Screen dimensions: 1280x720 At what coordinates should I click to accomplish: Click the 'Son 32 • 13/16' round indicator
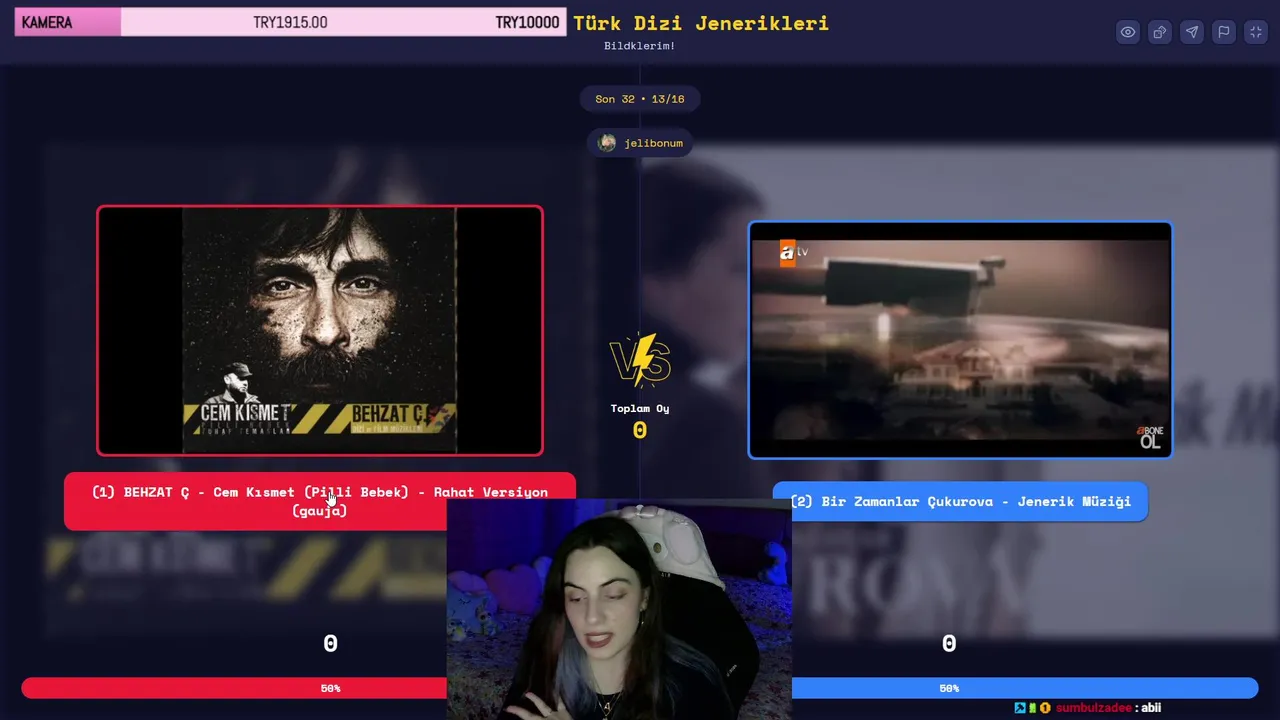coord(640,99)
